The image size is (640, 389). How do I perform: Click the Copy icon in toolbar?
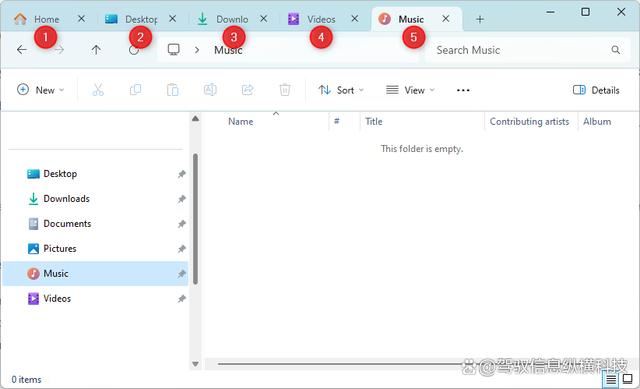[x=136, y=90]
